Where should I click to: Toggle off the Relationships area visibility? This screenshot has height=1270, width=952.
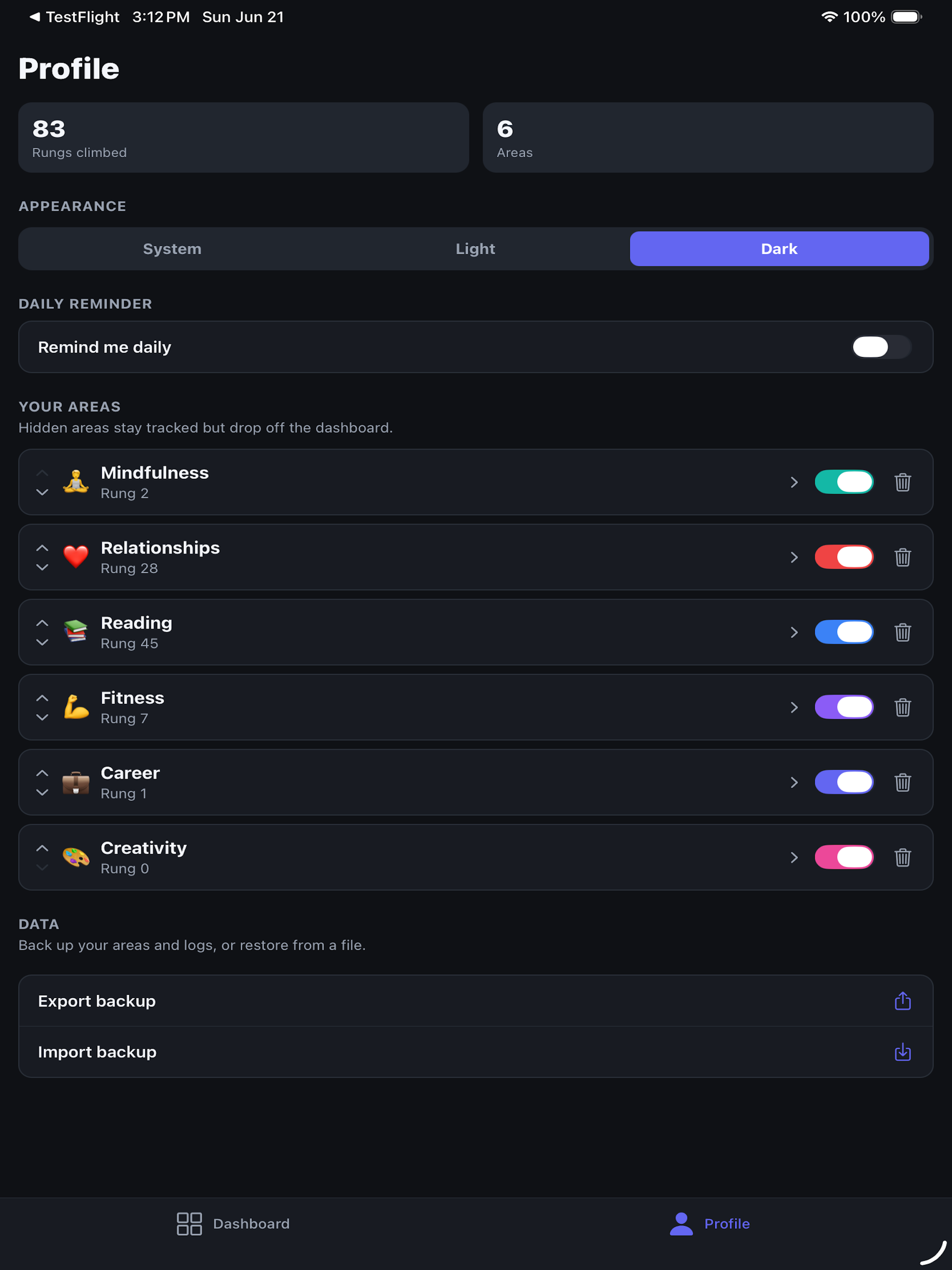pyautogui.click(x=844, y=557)
